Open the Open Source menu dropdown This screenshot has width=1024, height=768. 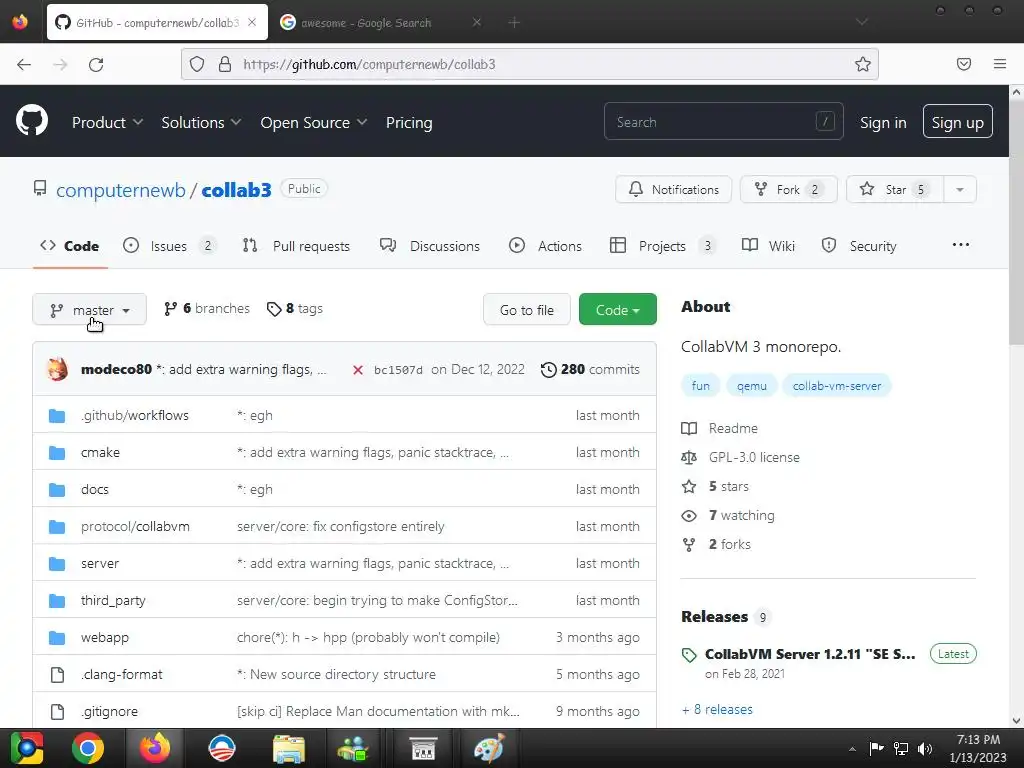[313, 122]
